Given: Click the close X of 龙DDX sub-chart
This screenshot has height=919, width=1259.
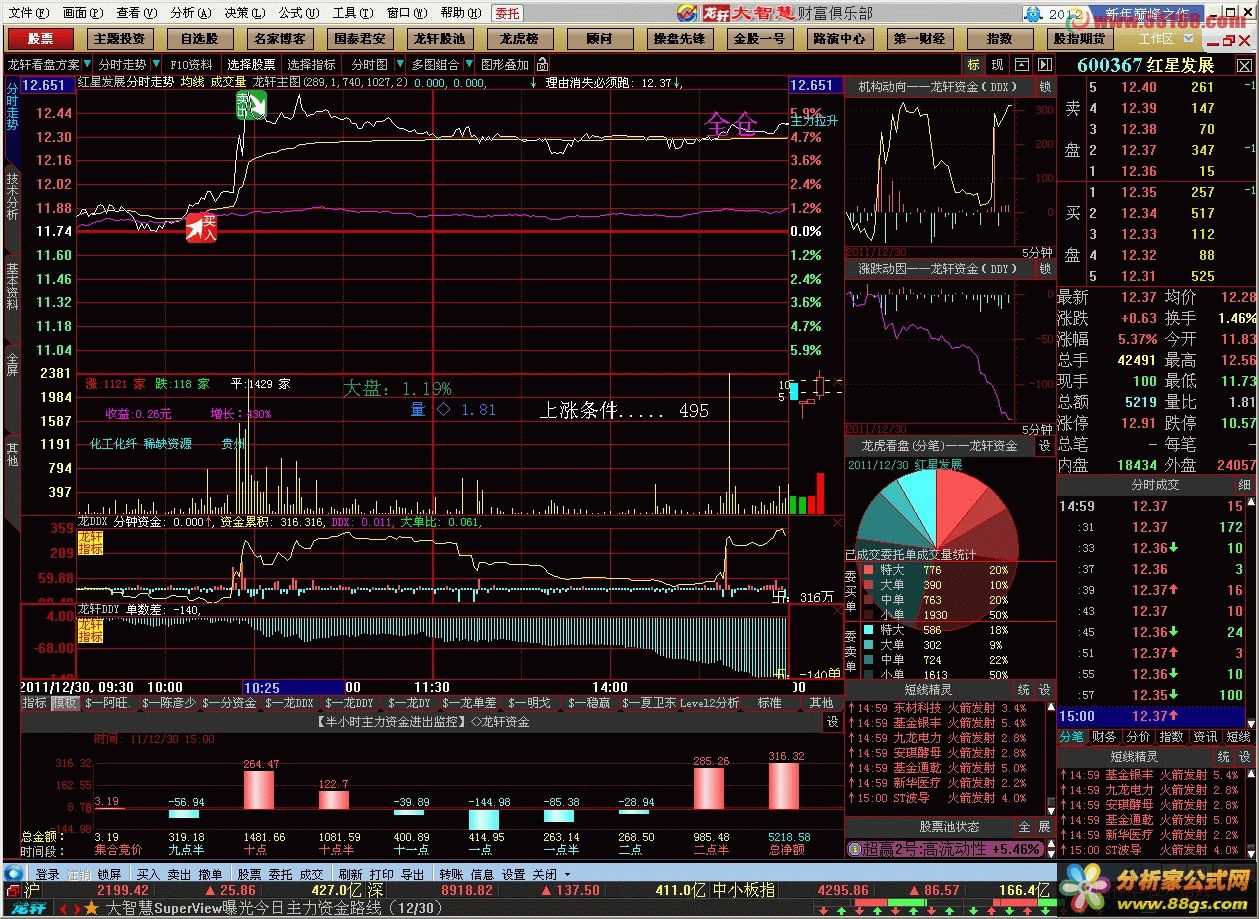Looking at the screenshot, I should point(837,522).
